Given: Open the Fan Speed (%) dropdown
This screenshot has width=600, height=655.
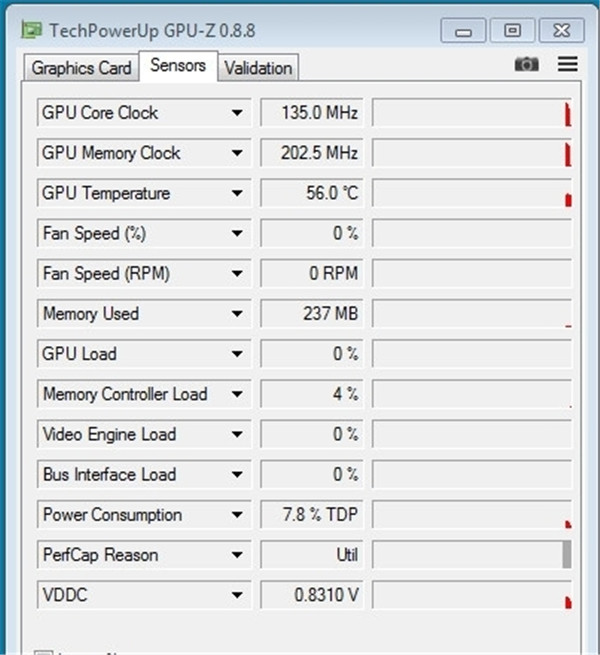Looking at the screenshot, I should pyautogui.click(x=237, y=233).
